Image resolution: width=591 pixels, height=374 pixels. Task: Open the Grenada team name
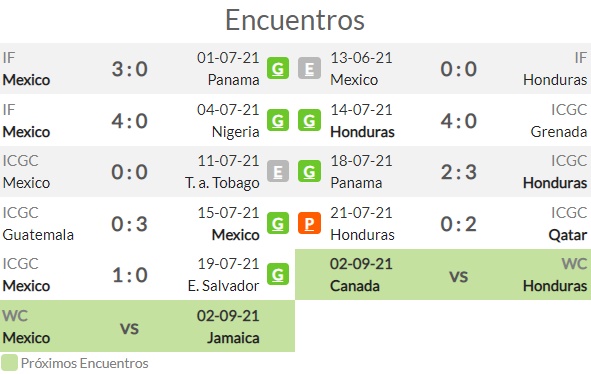(559, 132)
